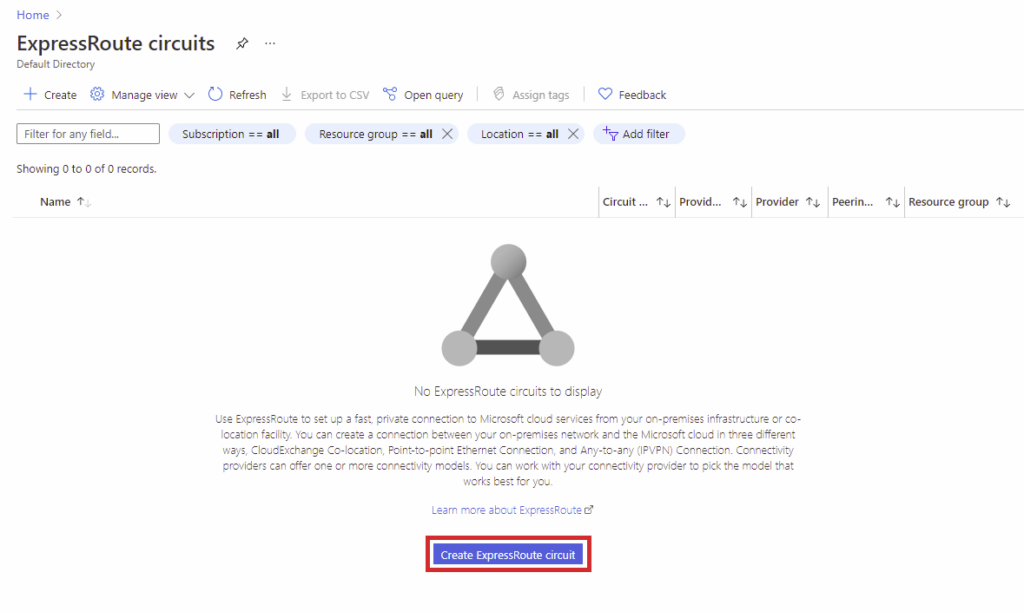Click sort arrows of Resource group column
Viewport: 1024px width, 612px height.
click(1003, 202)
